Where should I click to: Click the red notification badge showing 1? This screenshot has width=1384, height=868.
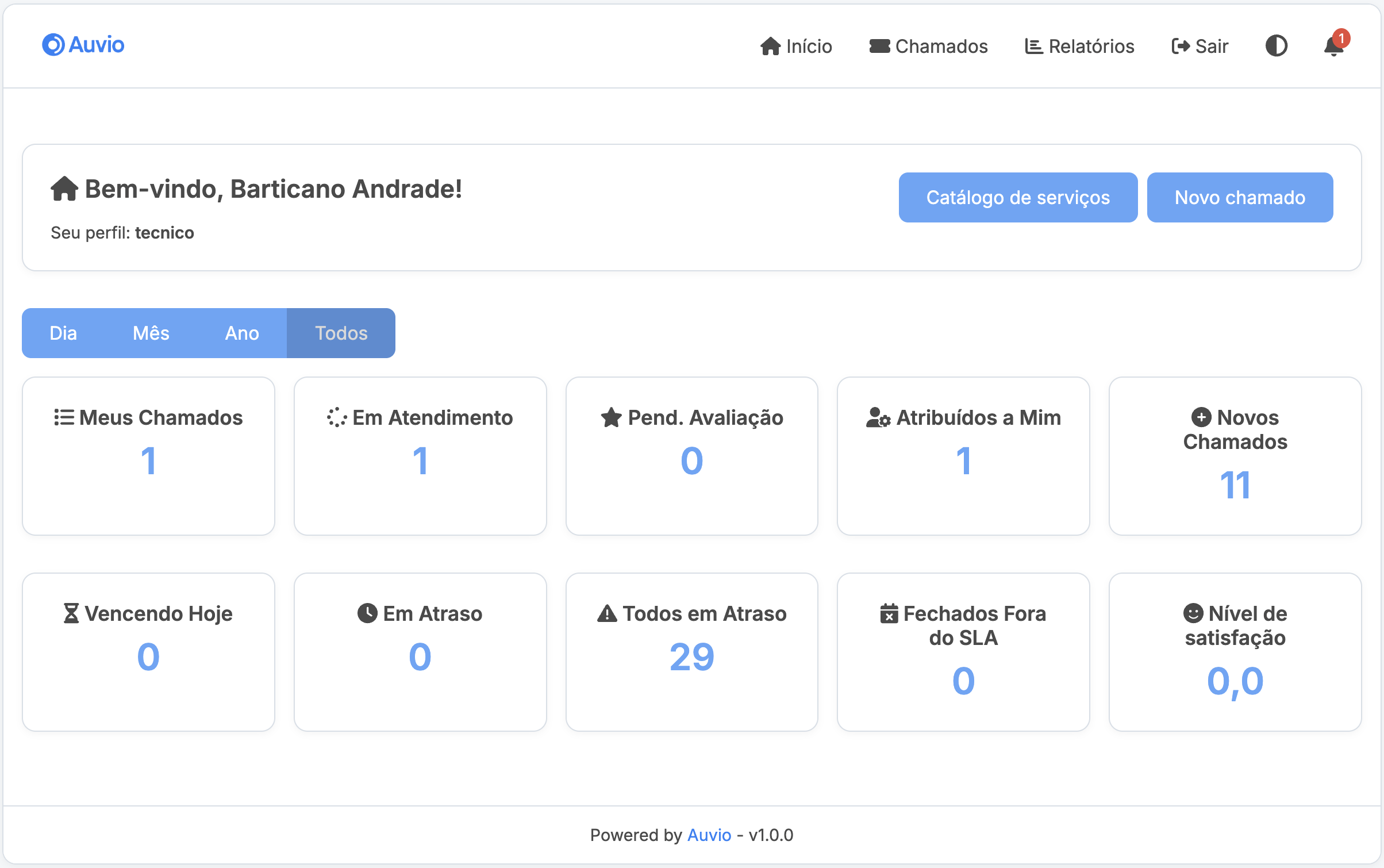point(1341,39)
